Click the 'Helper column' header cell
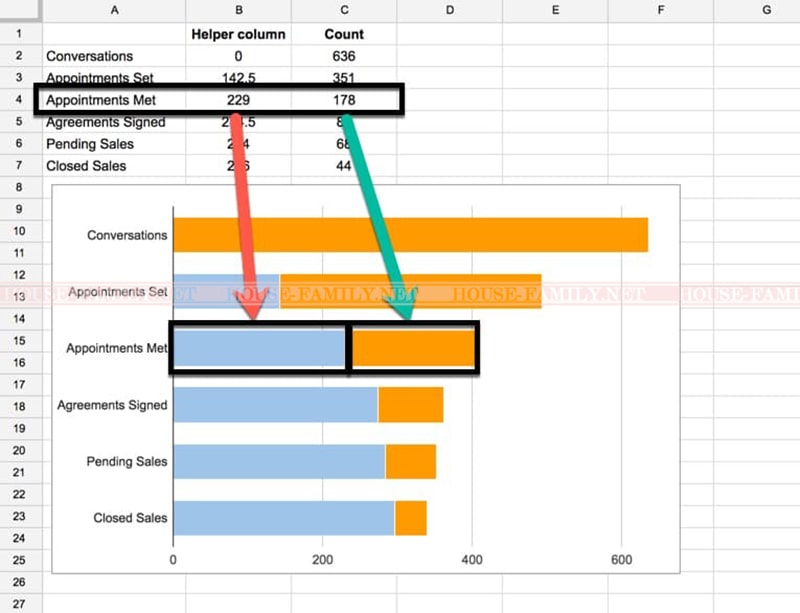 (x=238, y=34)
